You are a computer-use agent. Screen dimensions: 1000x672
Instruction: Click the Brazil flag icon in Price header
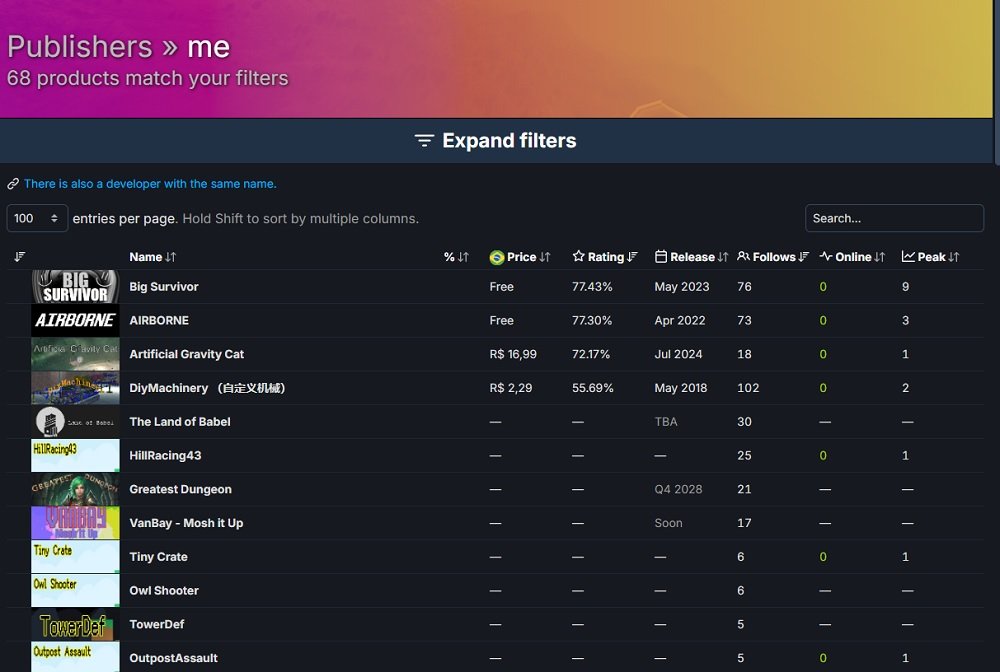[x=496, y=257]
